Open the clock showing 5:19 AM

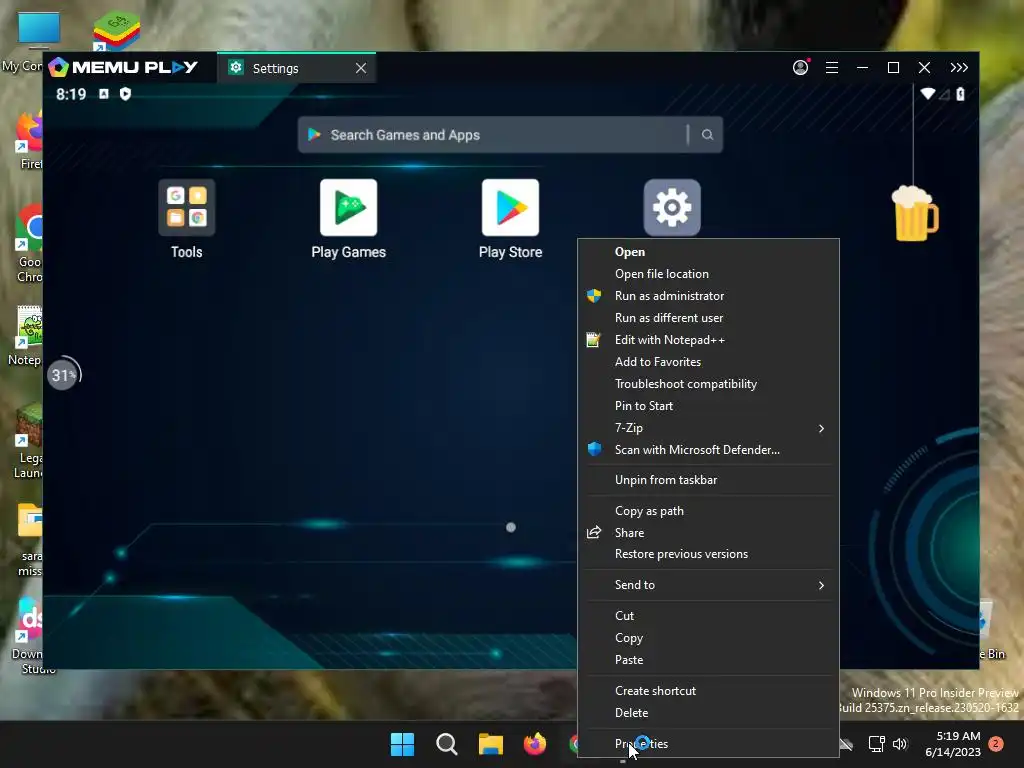point(953,744)
